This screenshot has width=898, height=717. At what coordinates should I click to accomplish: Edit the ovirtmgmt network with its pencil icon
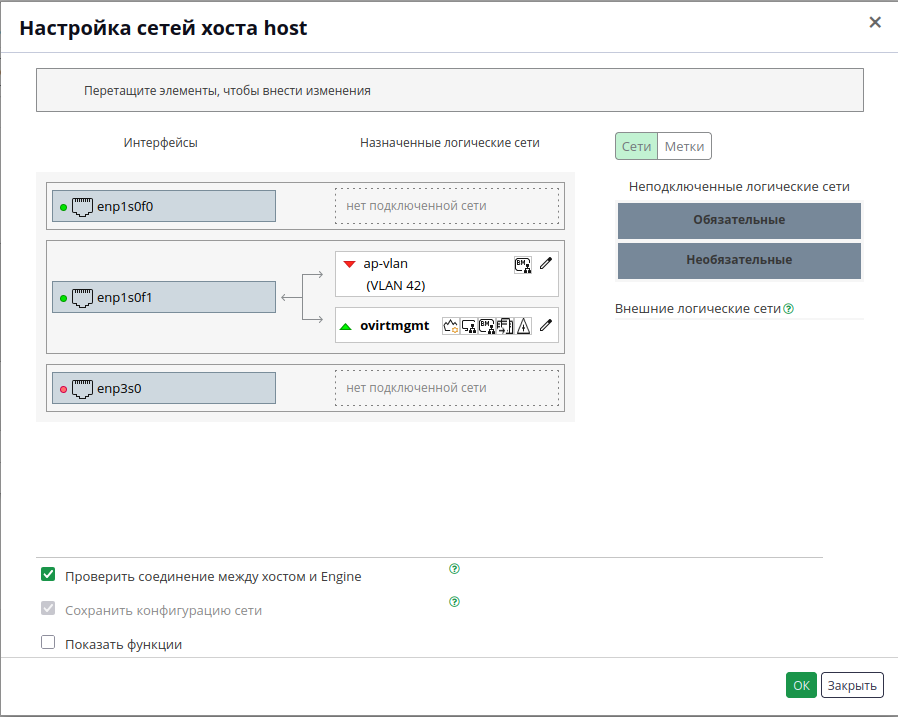click(546, 325)
